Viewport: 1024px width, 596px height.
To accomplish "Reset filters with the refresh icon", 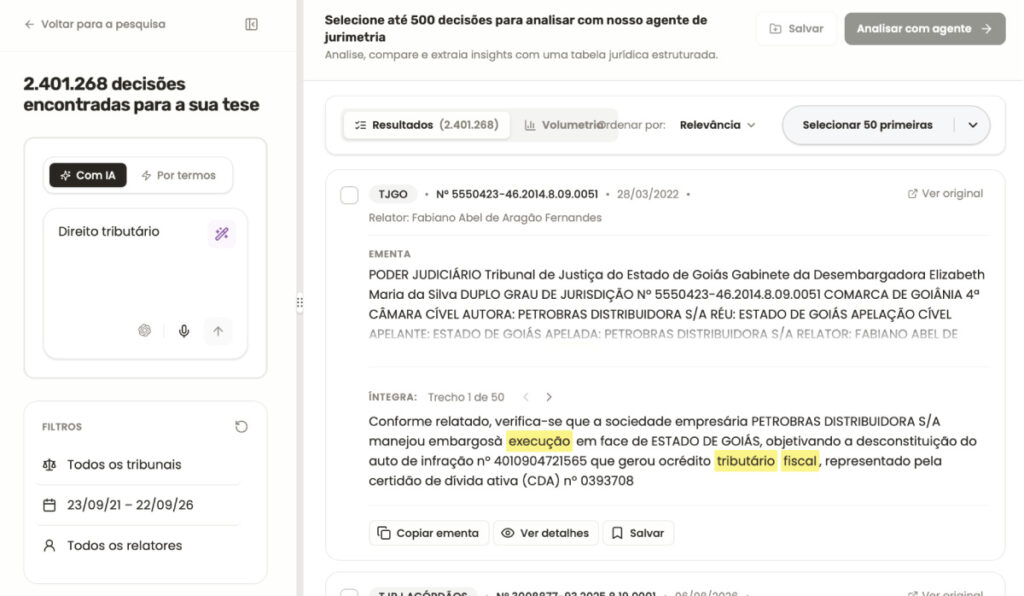I will pyautogui.click(x=241, y=427).
